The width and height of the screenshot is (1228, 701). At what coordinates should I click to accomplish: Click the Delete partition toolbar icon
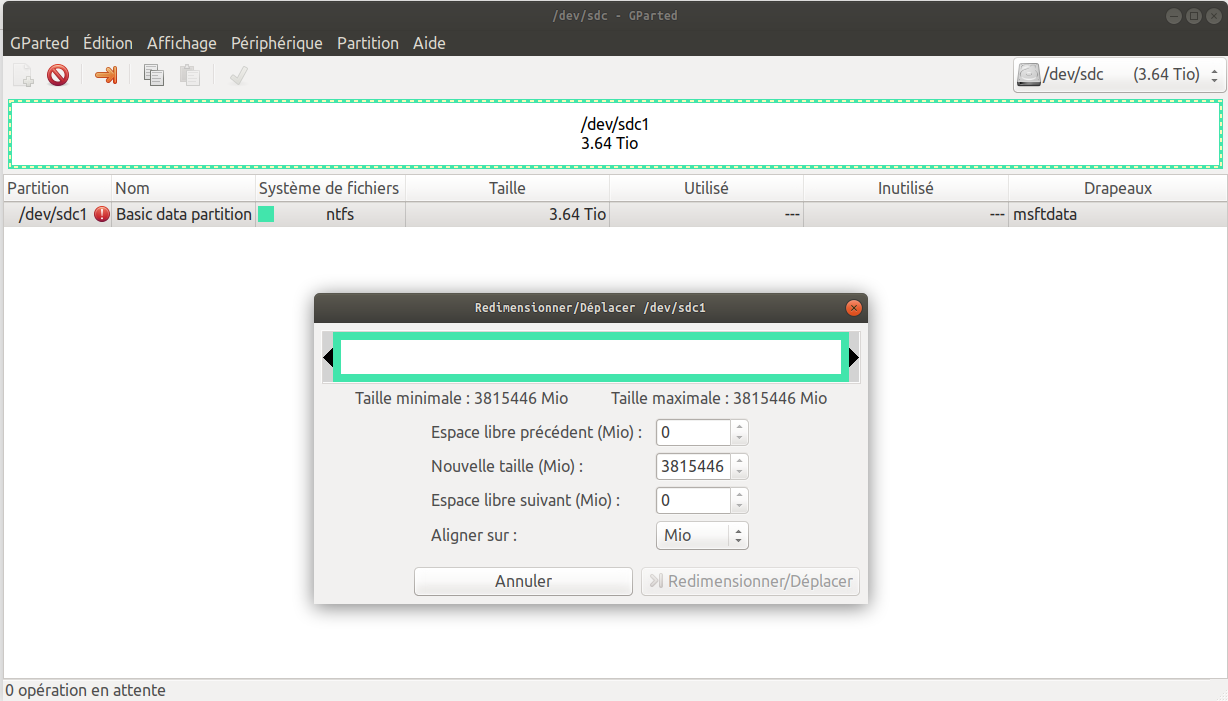[58, 75]
